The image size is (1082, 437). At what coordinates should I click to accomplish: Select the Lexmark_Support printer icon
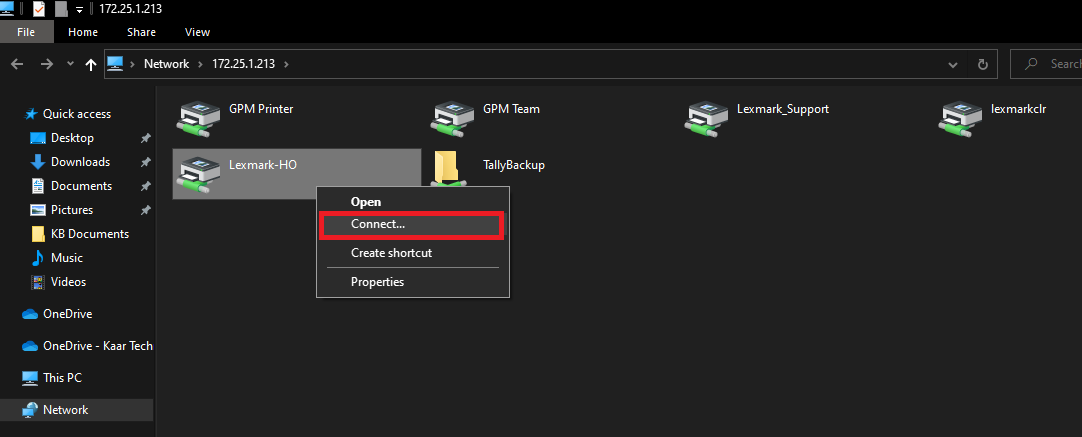click(x=705, y=117)
